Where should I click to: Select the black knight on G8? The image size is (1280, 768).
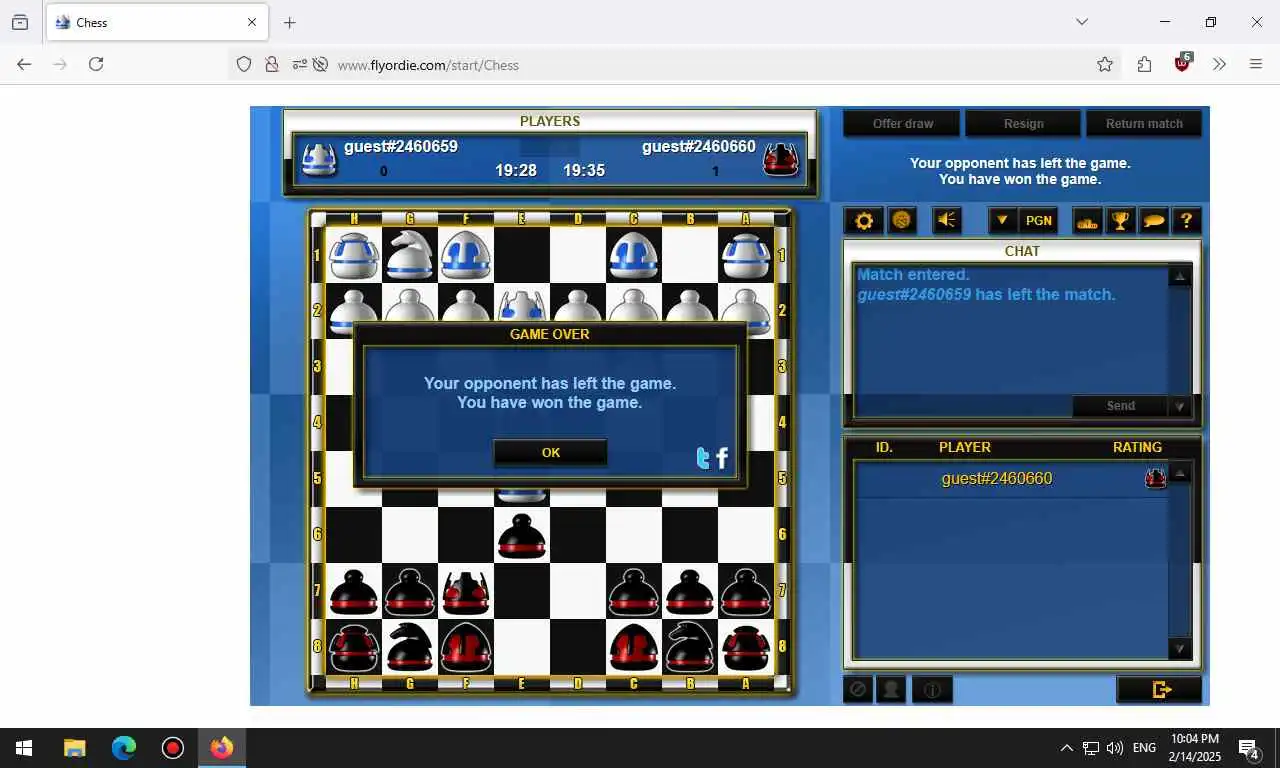click(410, 647)
